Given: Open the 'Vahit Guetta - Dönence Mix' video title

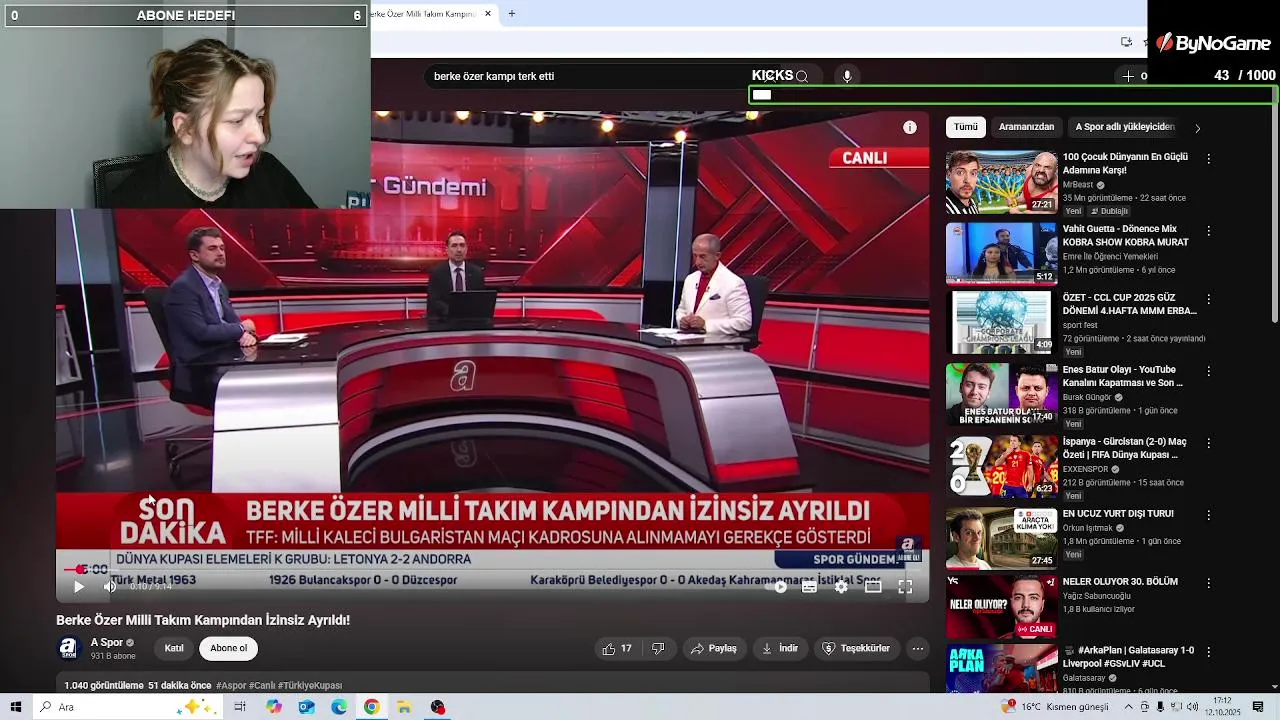Looking at the screenshot, I should click(1125, 235).
